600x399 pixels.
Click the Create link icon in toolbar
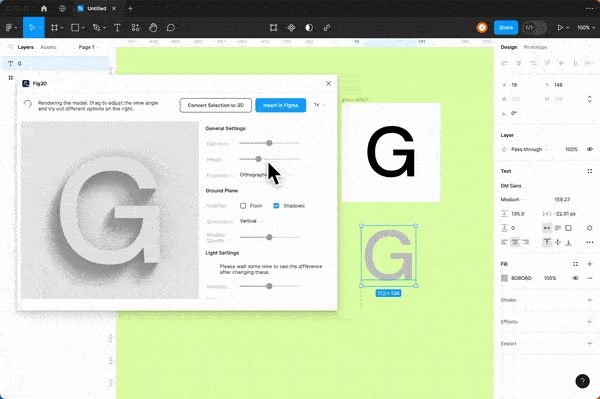(327, 28)
